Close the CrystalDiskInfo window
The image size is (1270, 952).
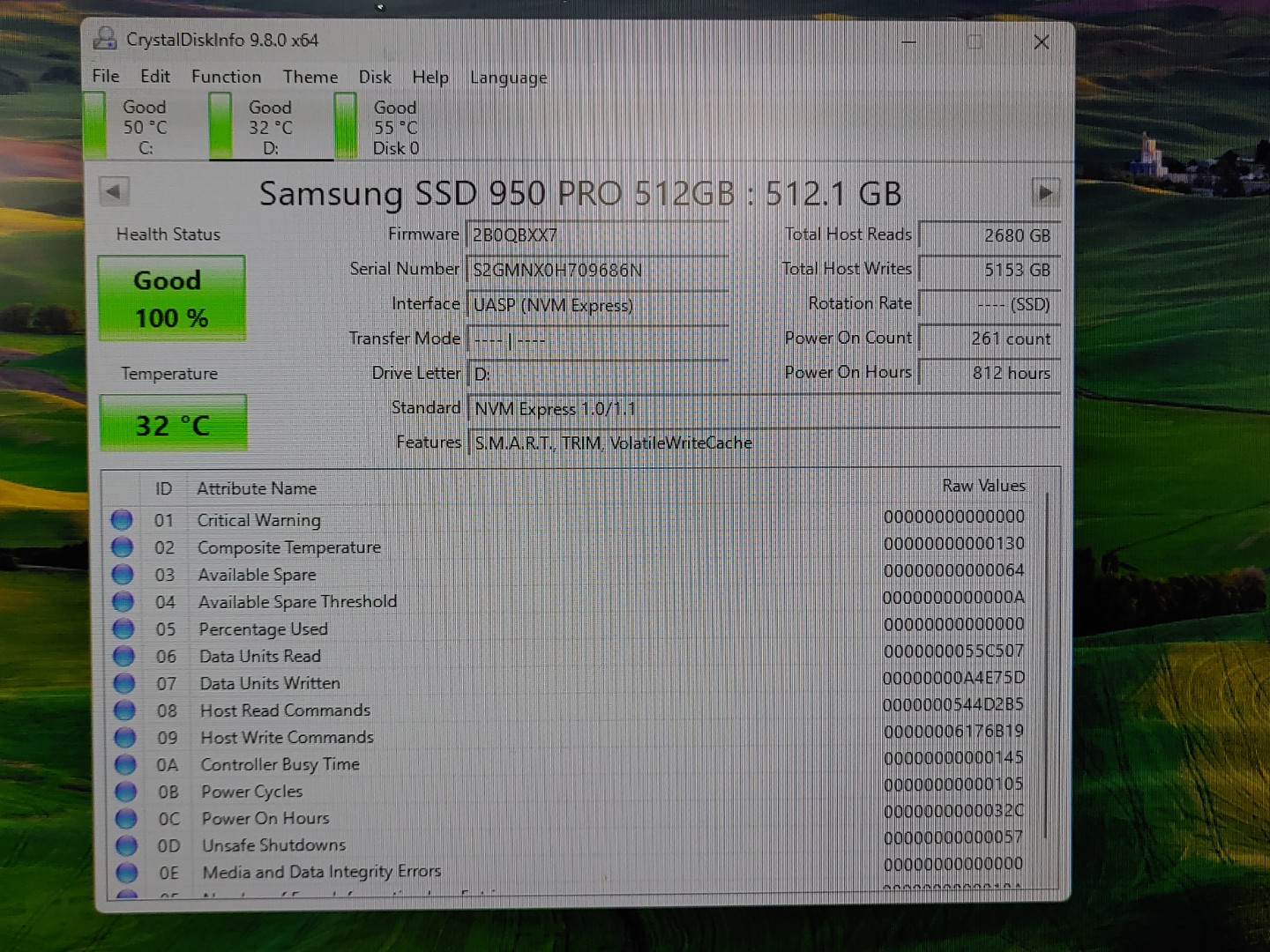click(x=1042, y=41)
